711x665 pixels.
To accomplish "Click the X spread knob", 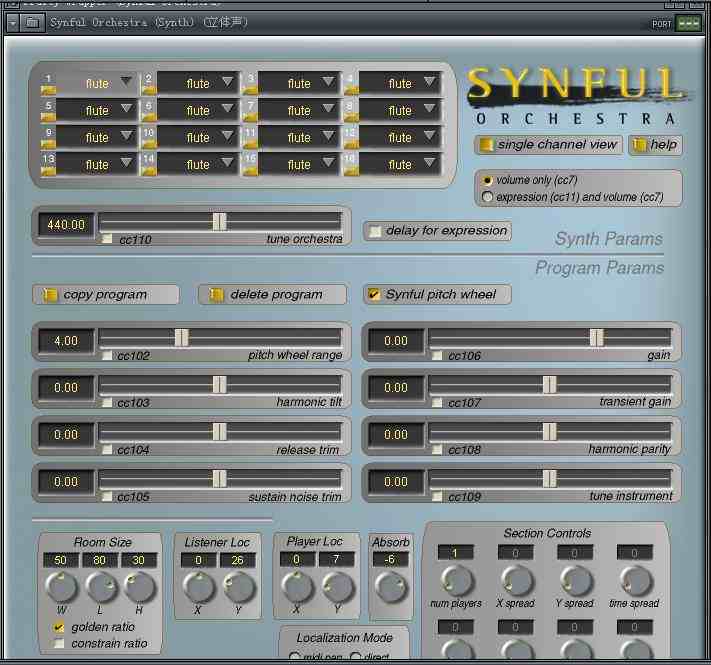I will click(516, 581).
